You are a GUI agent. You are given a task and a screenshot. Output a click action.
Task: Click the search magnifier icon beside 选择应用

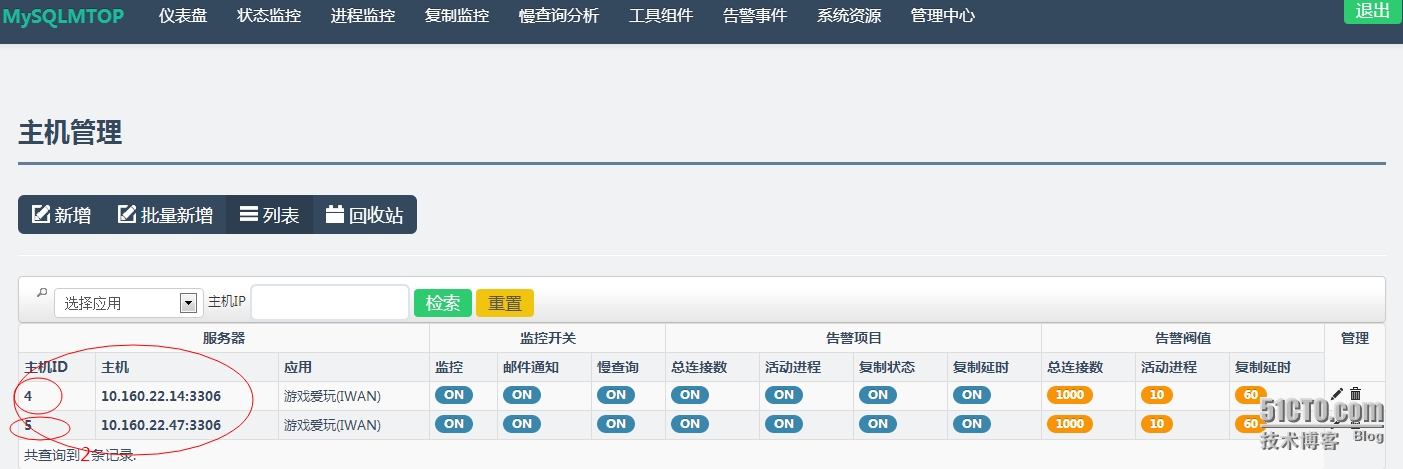click(x=41, y=293)
